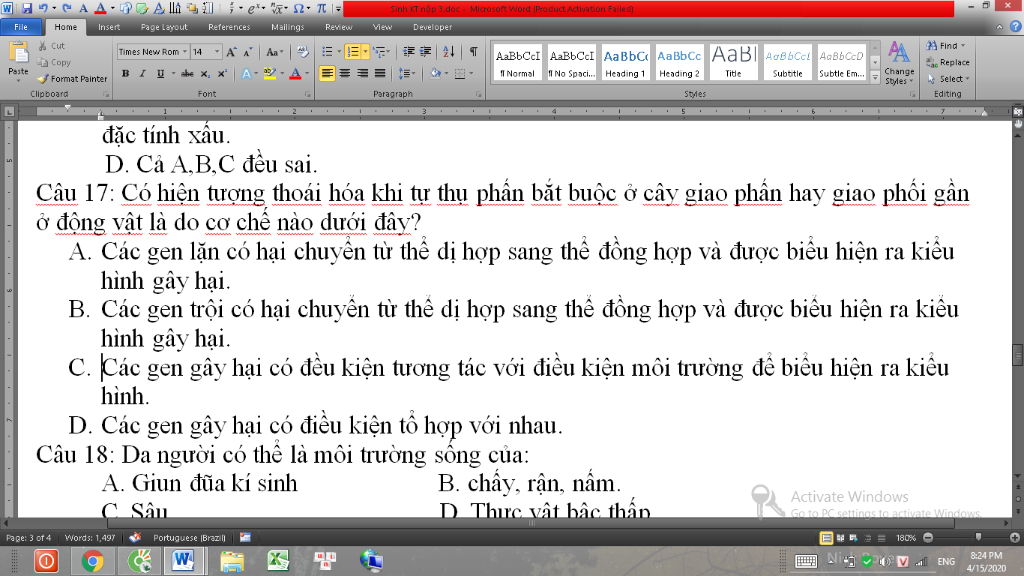The height and width of the screenshot is (576, 1024).
Task: Toggle Align Text Left
Action: pyautogui.click(x=327, y=73)
